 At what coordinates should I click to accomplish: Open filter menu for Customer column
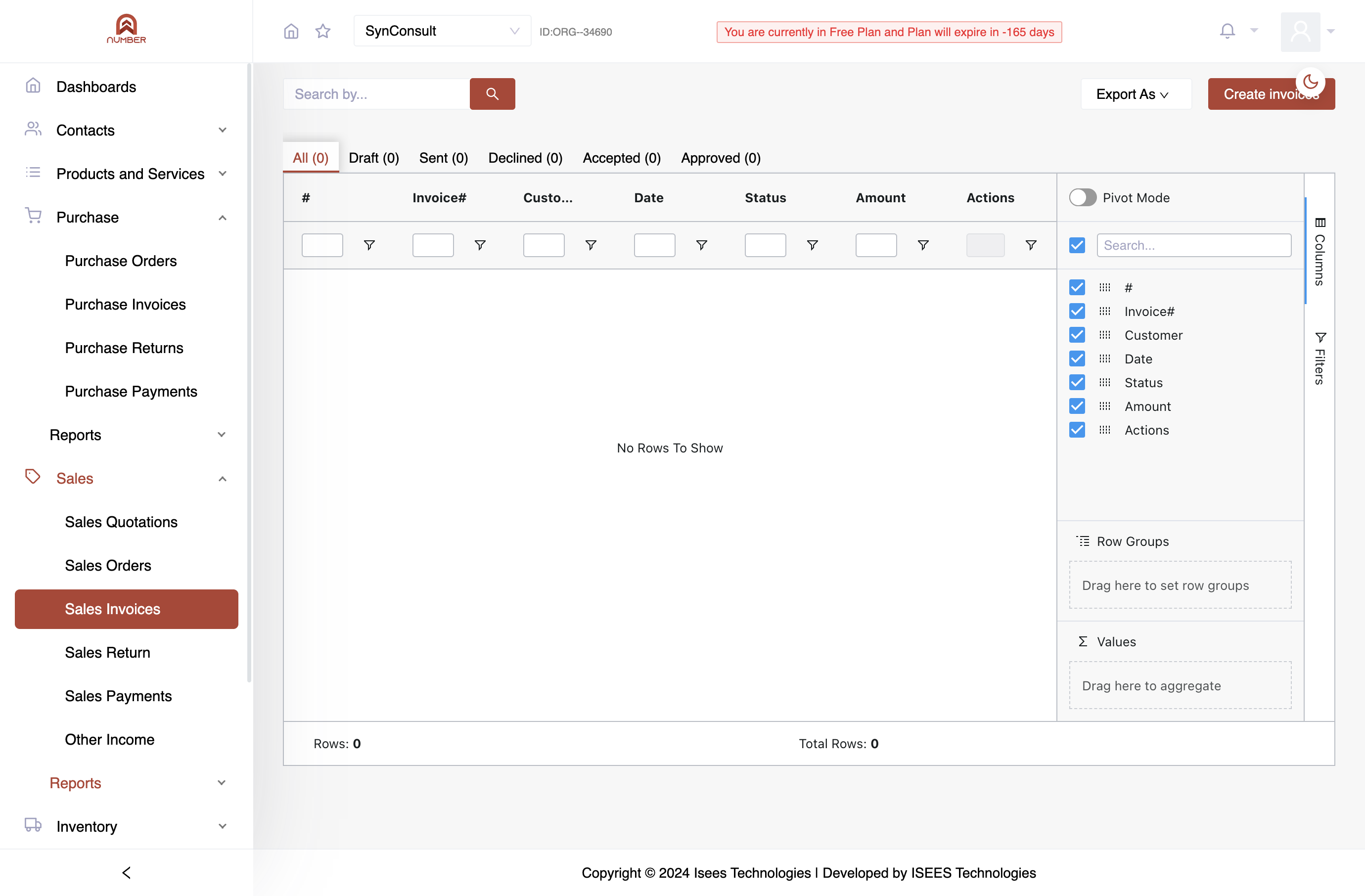pyautogui.click(x=591, y=245)
